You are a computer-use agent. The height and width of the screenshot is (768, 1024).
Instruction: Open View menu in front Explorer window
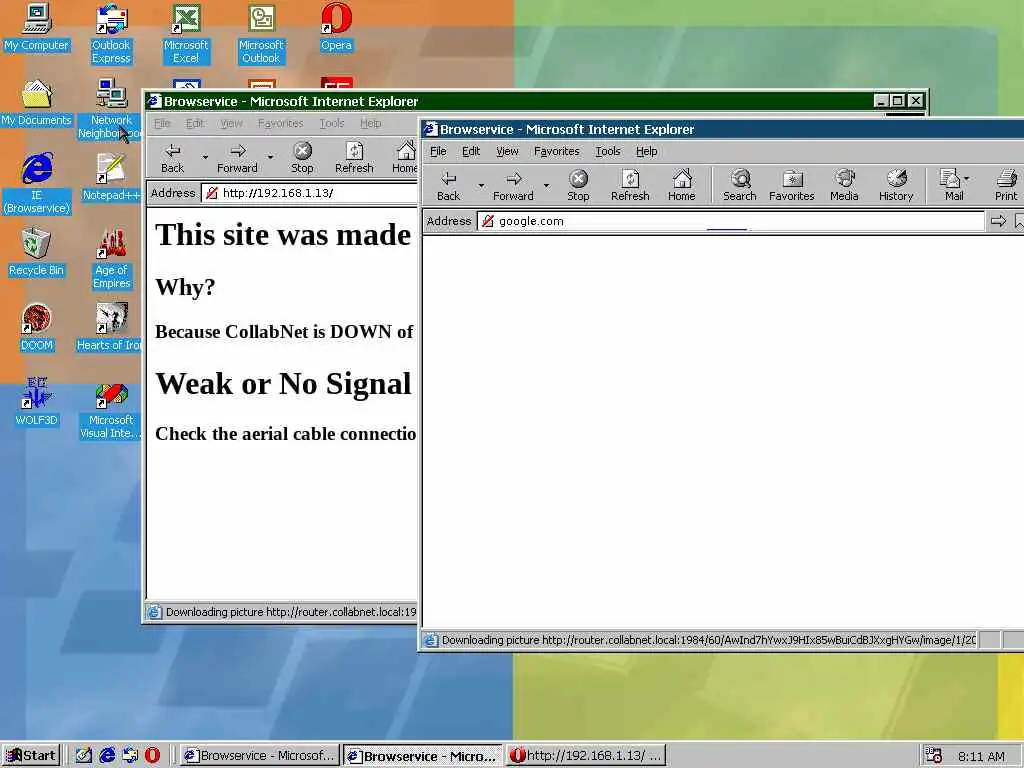pos(507,151)
